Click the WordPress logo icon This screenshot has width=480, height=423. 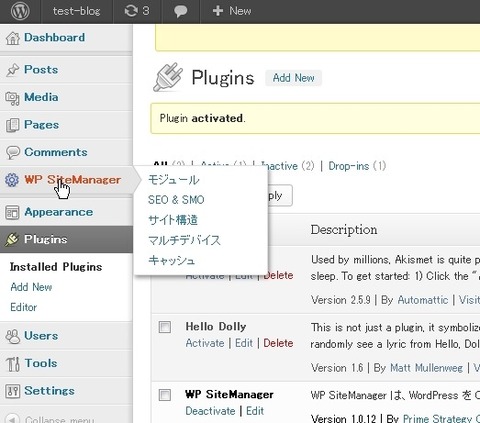coord(20,11)
